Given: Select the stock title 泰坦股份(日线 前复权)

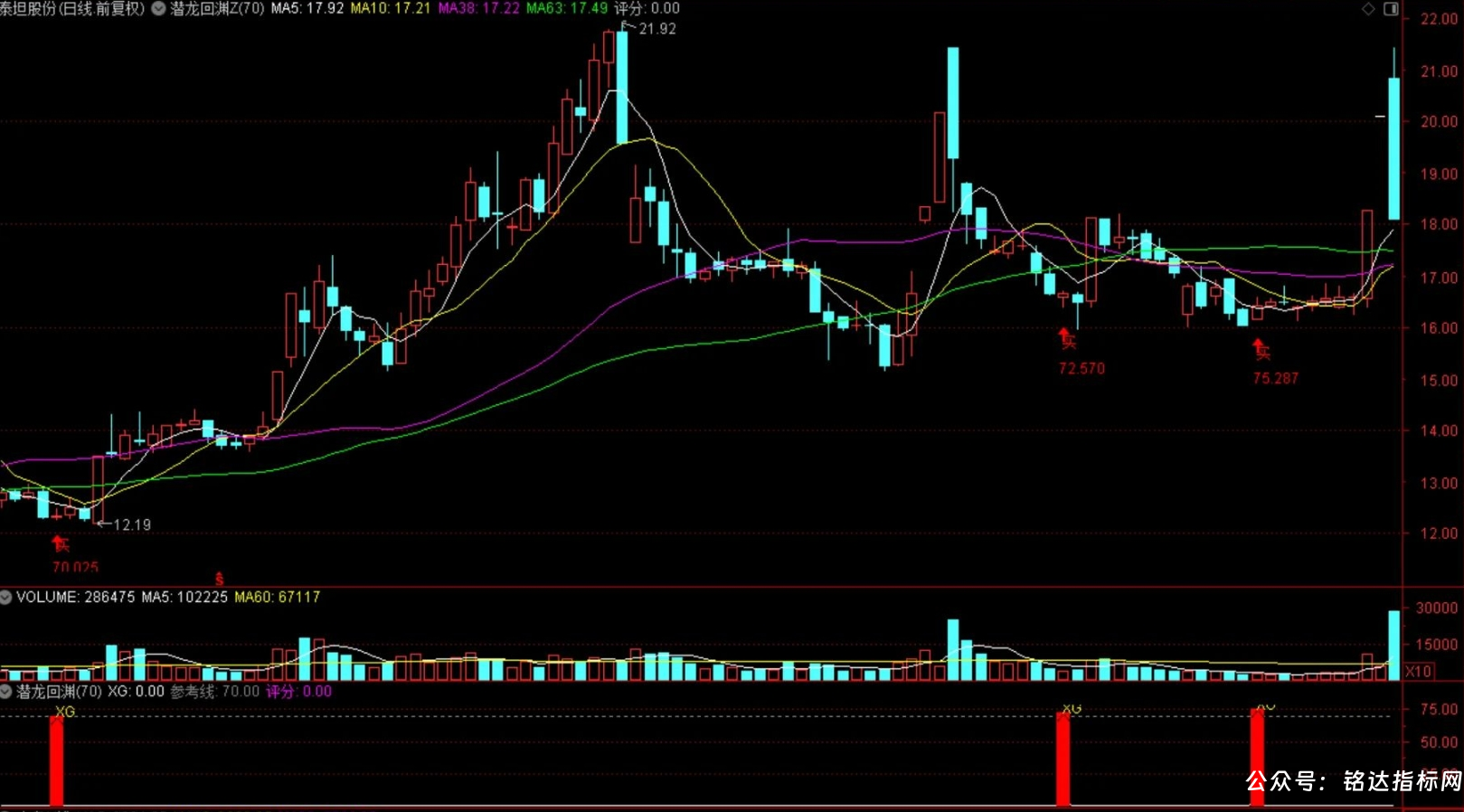Looking at the screenshot, I should (x=72, y=8).
